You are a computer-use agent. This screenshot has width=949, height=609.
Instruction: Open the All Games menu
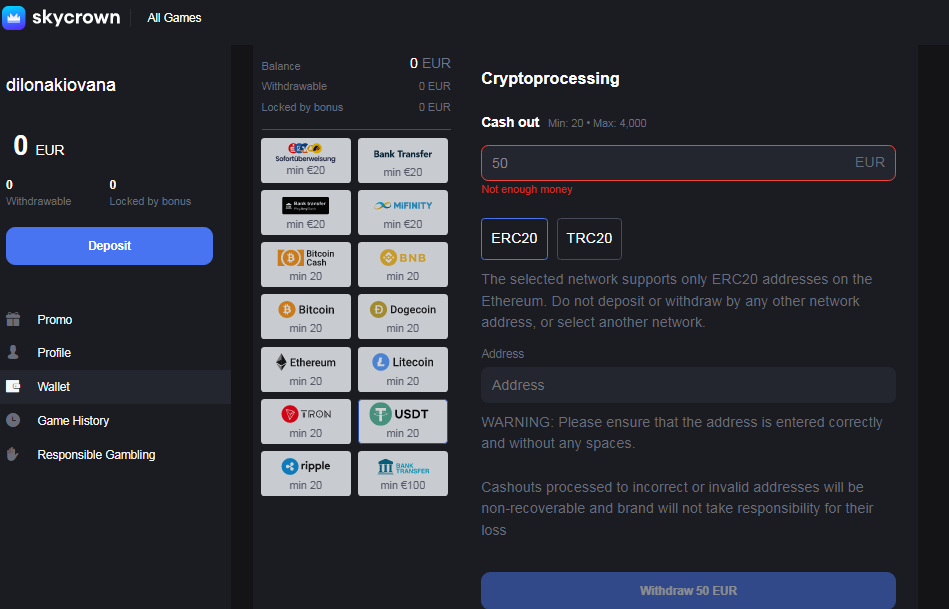(x=174, y=18)
